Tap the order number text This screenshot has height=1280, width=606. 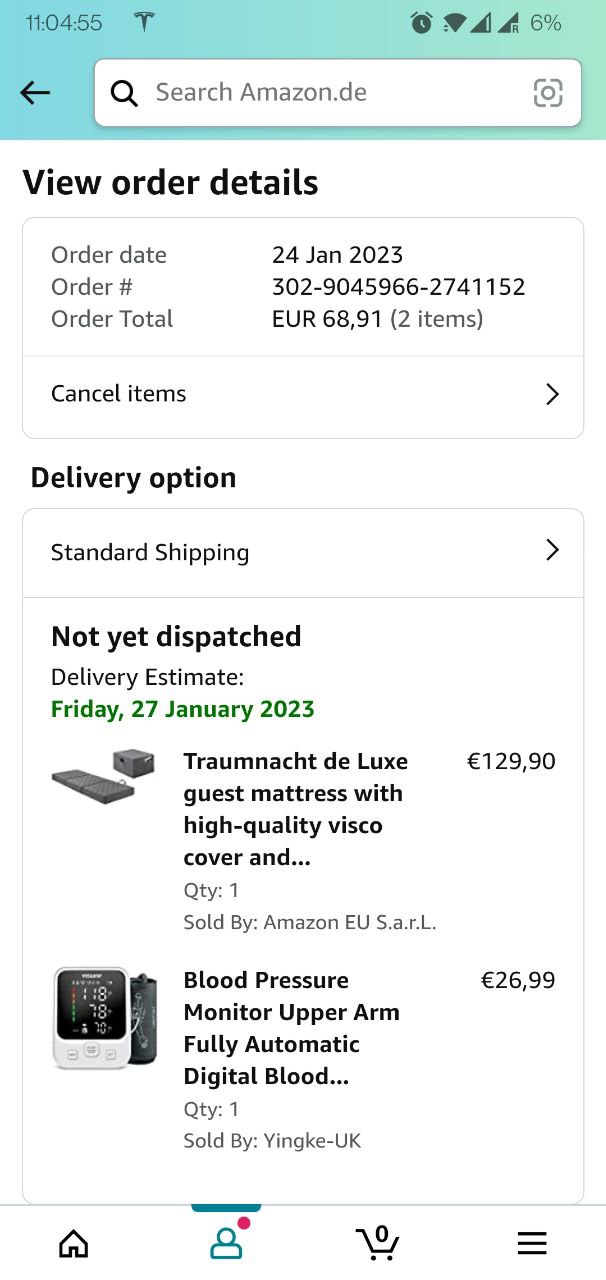coord(398,287)
